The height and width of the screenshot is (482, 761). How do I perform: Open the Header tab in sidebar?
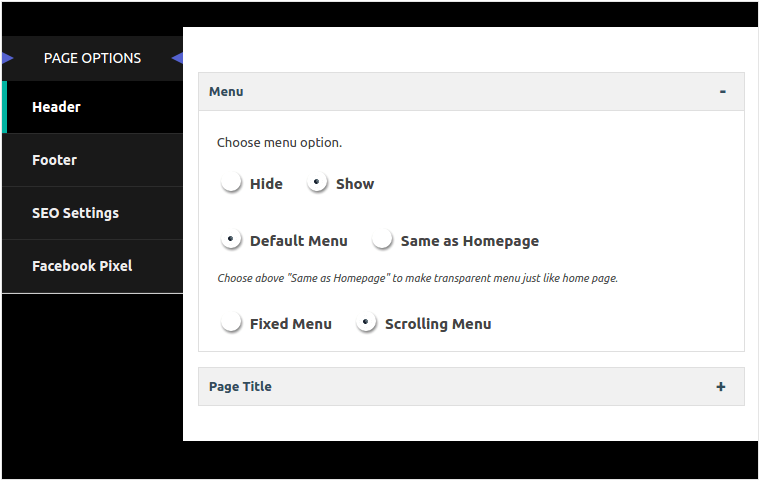[x=92, y=107]
